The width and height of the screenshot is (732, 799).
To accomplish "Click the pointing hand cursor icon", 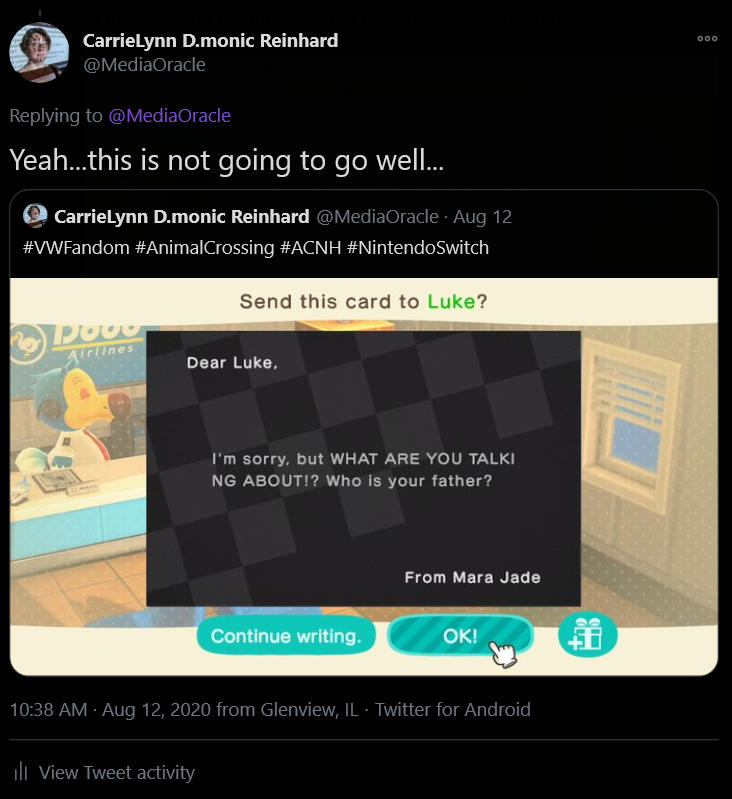I will coord(503,654).
